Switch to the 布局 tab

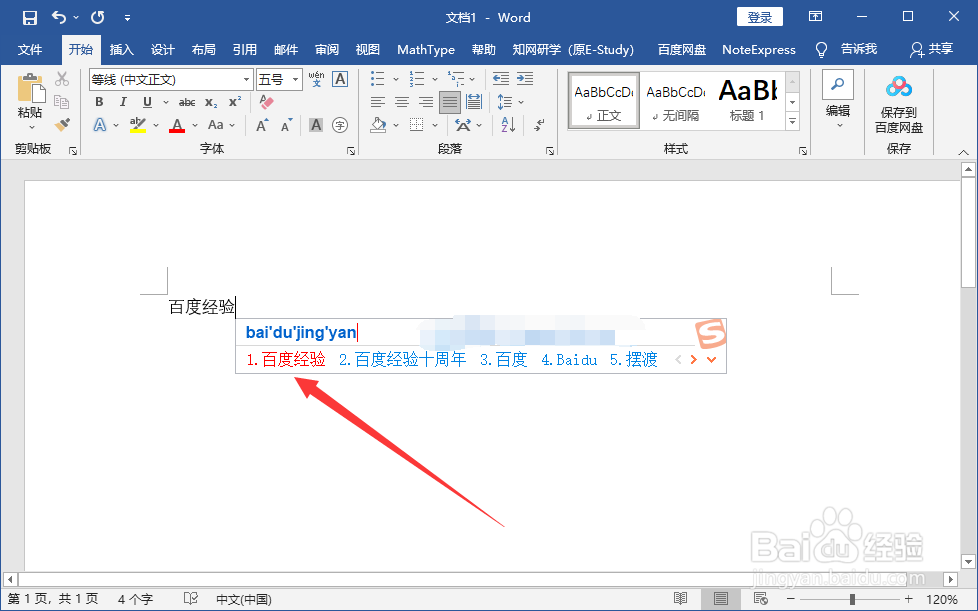203,49
